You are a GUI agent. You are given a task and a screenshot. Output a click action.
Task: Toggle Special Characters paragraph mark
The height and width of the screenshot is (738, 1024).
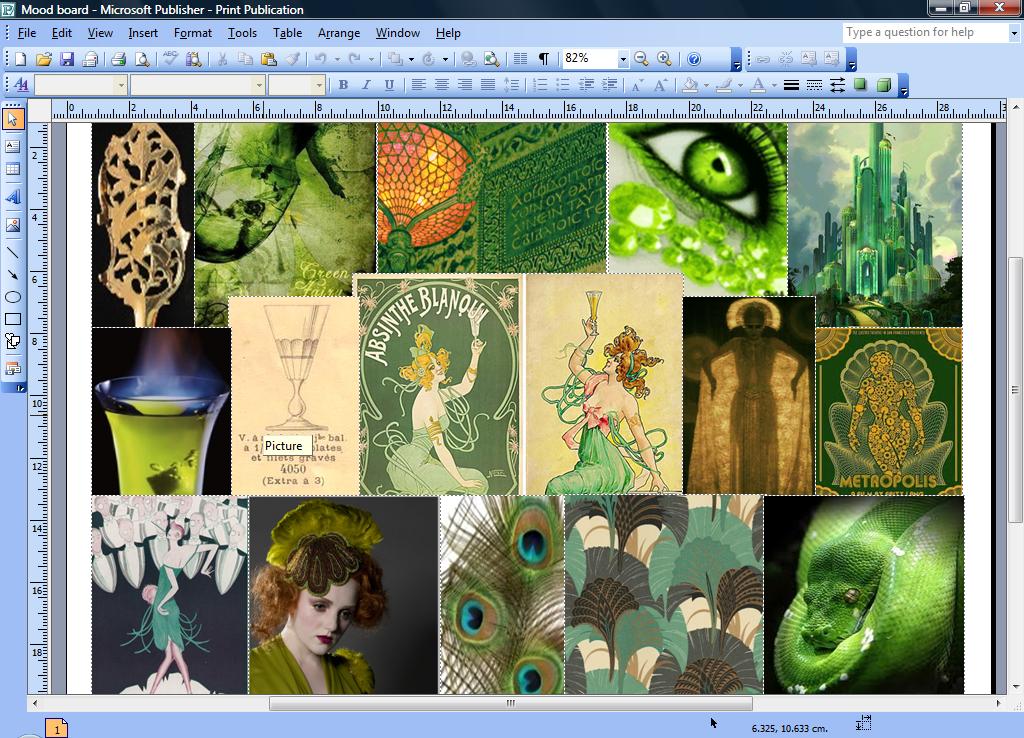543,59
